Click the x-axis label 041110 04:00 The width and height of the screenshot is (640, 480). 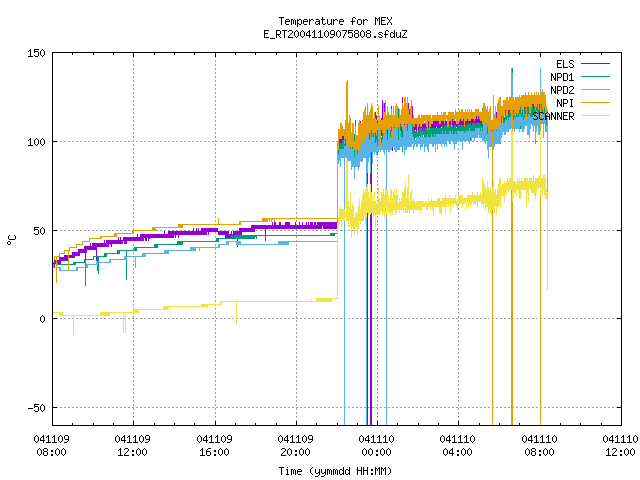457,446
